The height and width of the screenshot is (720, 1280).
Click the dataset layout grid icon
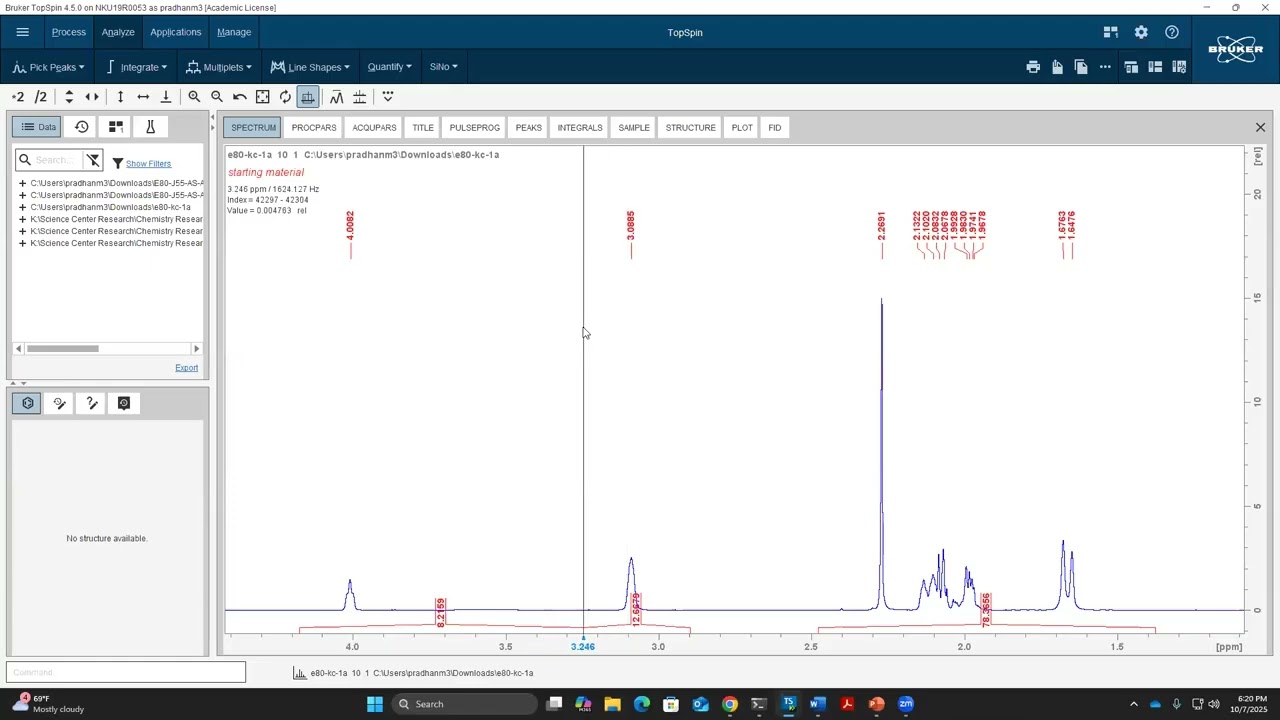[116, 127]
